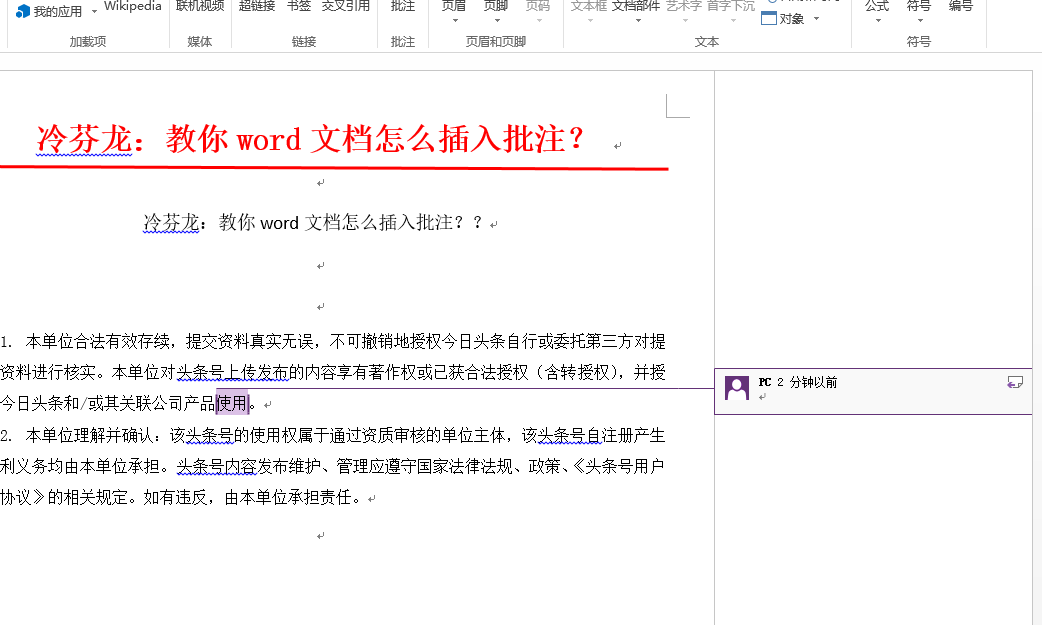Viewport: 1042px width, 625px height.
Task: Click the phrase 头条号自注册产生
Action: pyautogui.click(x=601, y=436)
